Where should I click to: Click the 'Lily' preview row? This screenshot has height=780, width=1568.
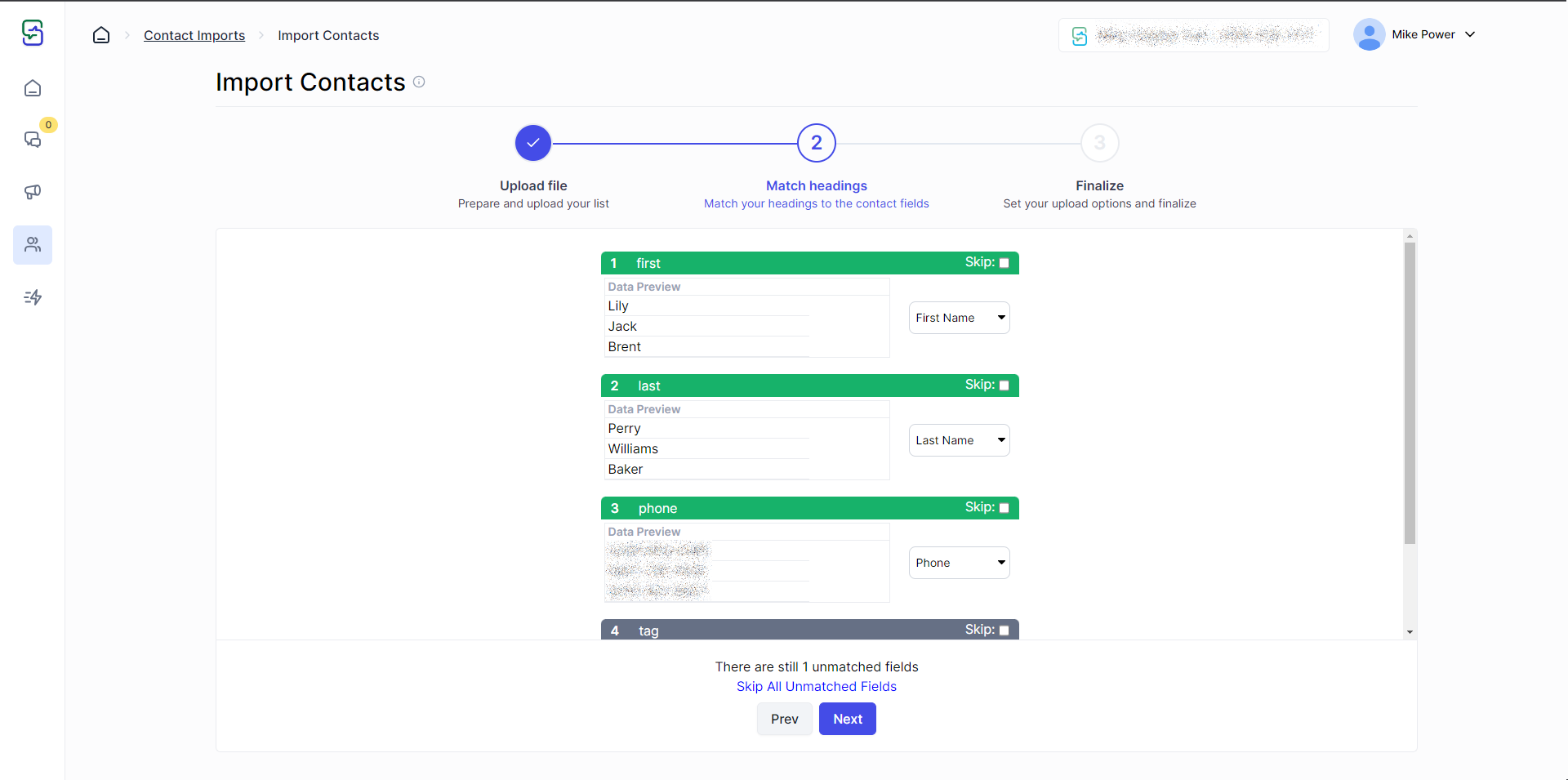point(707,305)
